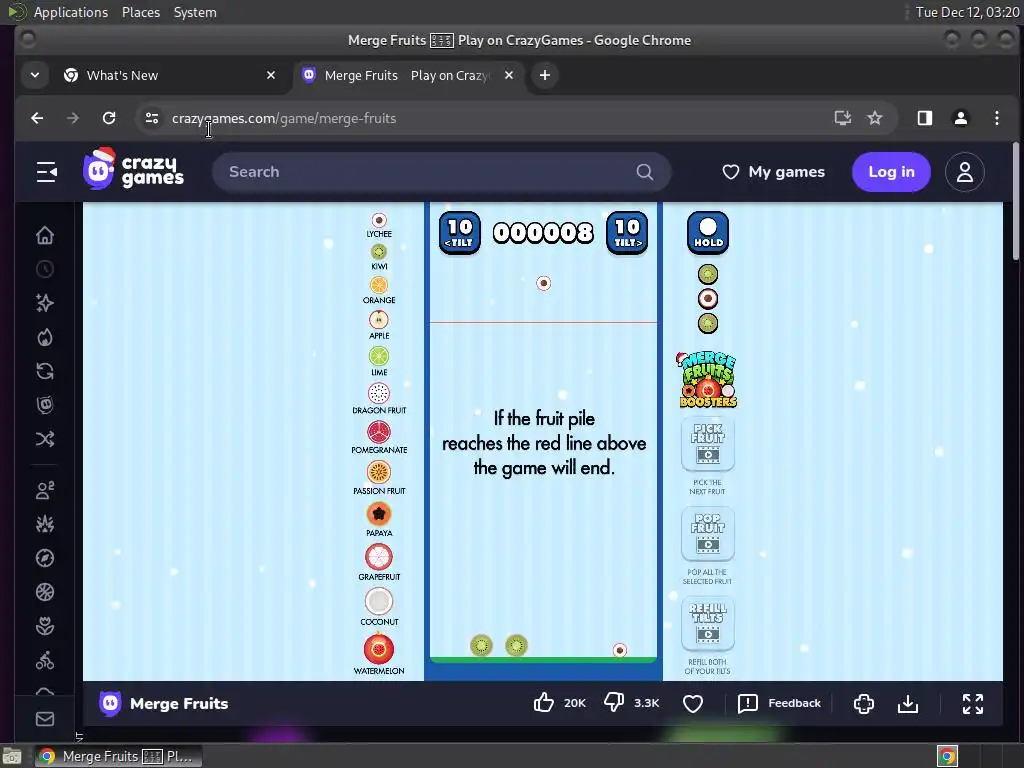Open the Chrome profile icon
Screen dimensions: 1024x768
[961, 118]
